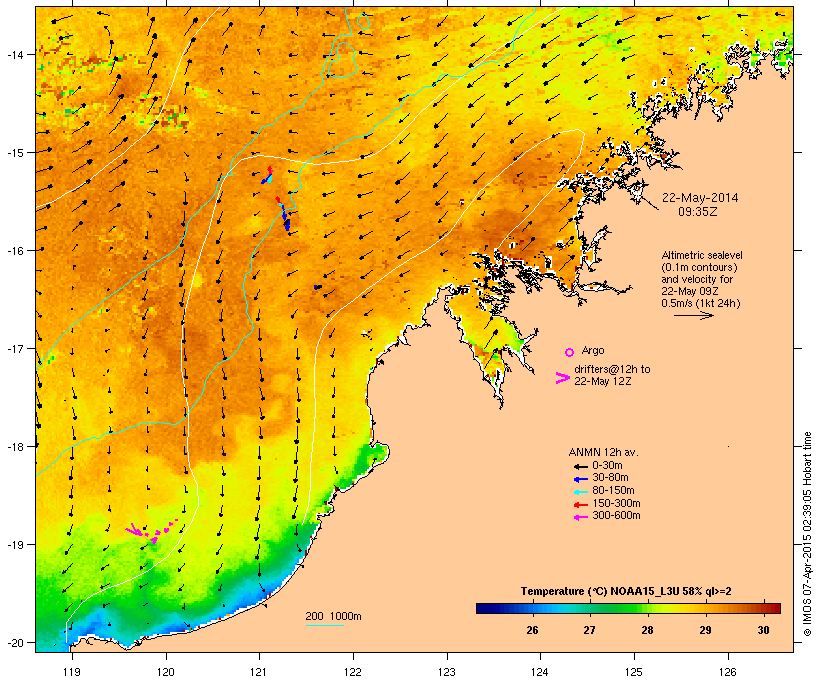Click the 30-80m depth label
The width and height of the screenshot is (820, 680).
[610, 478]
